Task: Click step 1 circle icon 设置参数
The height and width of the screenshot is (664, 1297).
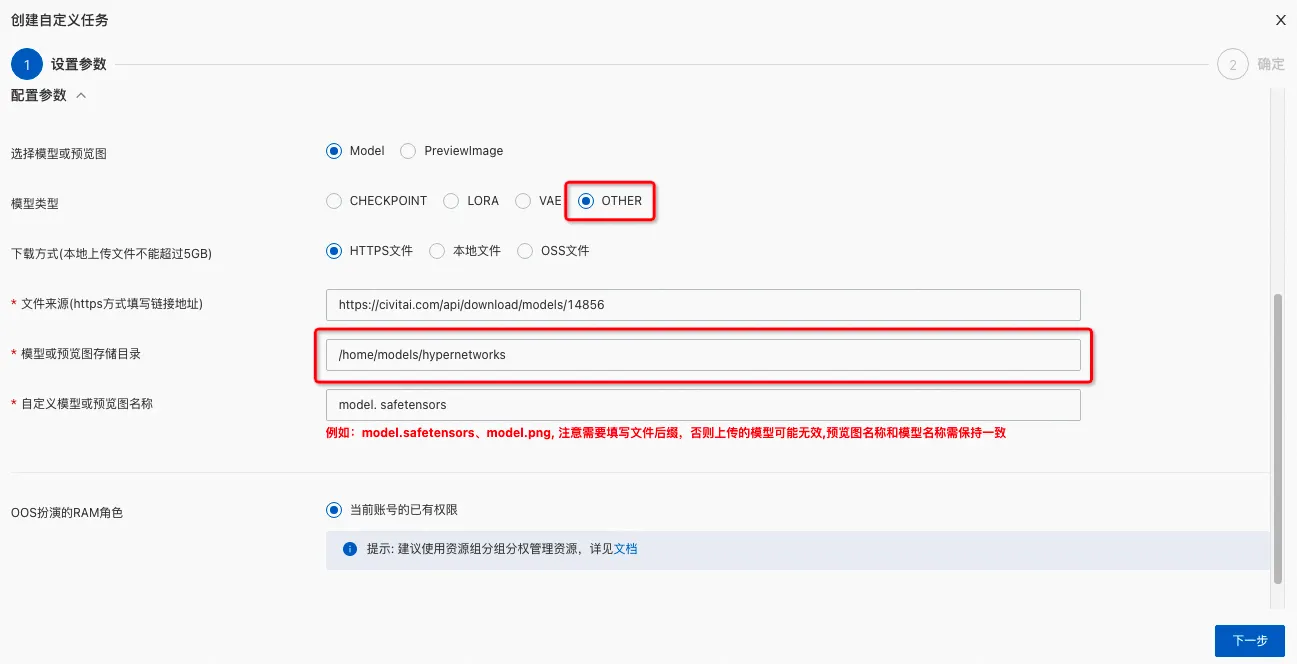Action: pyautogui.click(x=27, y=64)
